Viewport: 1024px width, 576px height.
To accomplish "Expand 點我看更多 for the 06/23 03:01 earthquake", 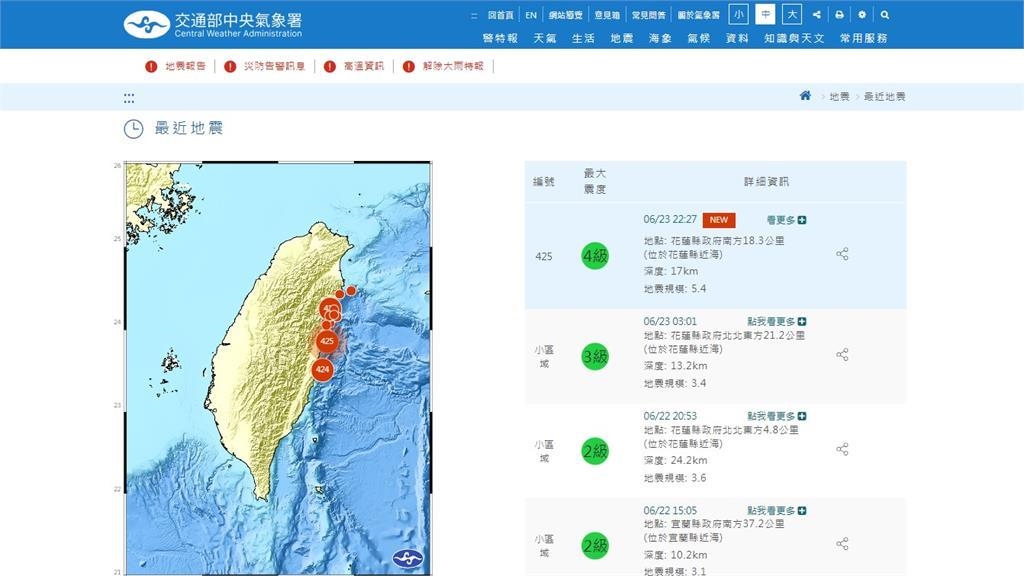I will [x=776, y=321].
